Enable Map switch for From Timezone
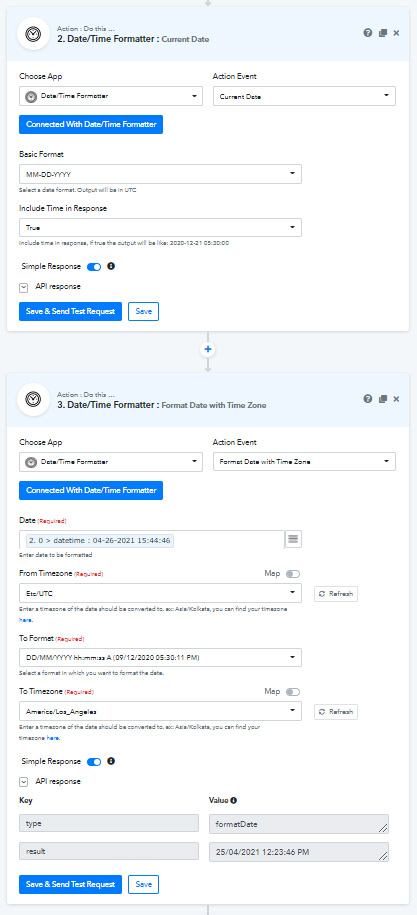 point(293,574)
